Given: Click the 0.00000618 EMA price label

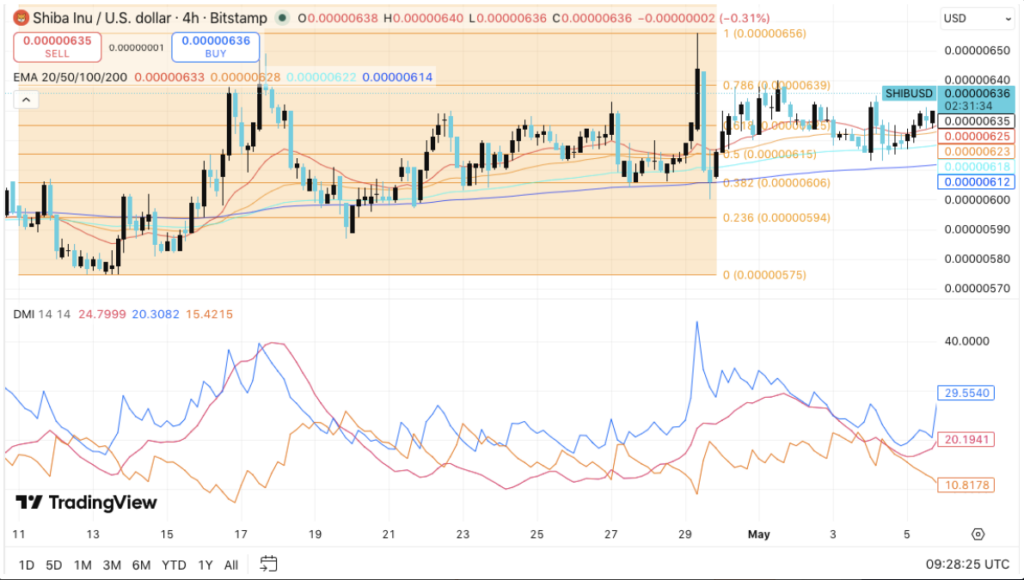Looking at the screenshot, I should pyautogui.click(x=976, y=167).
